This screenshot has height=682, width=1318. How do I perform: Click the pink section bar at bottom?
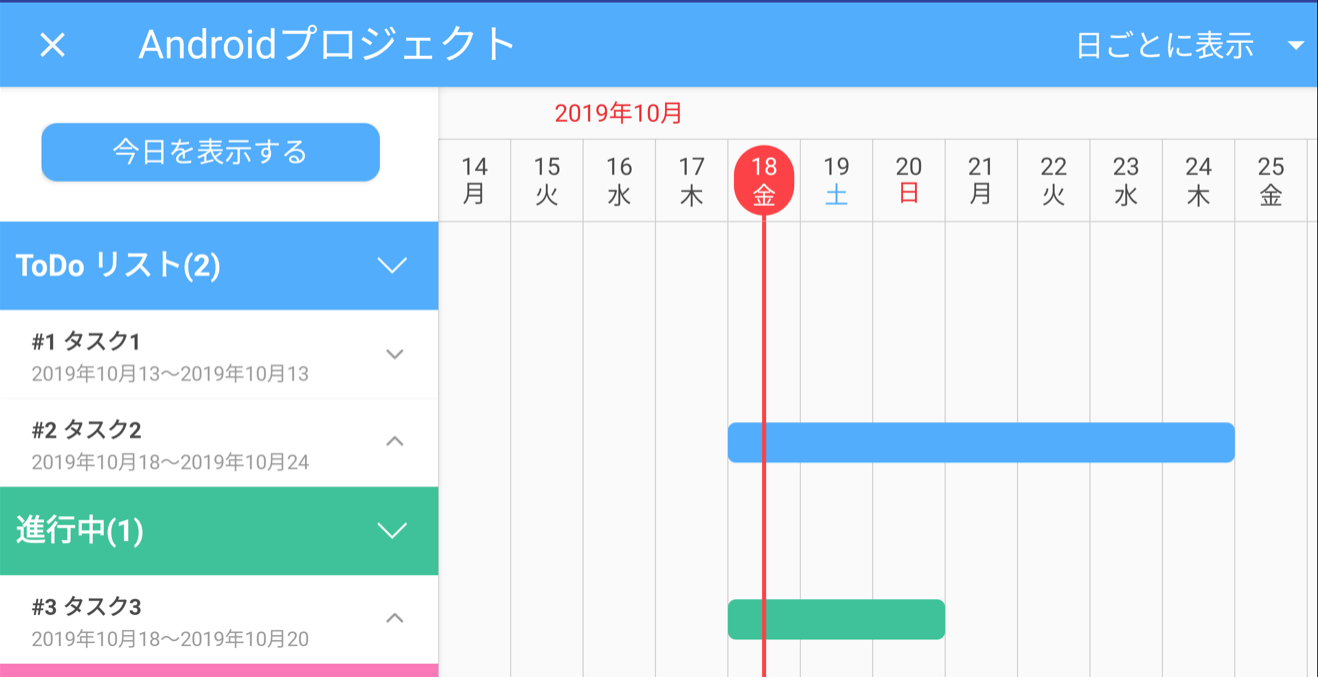click(x=220, y=676)
